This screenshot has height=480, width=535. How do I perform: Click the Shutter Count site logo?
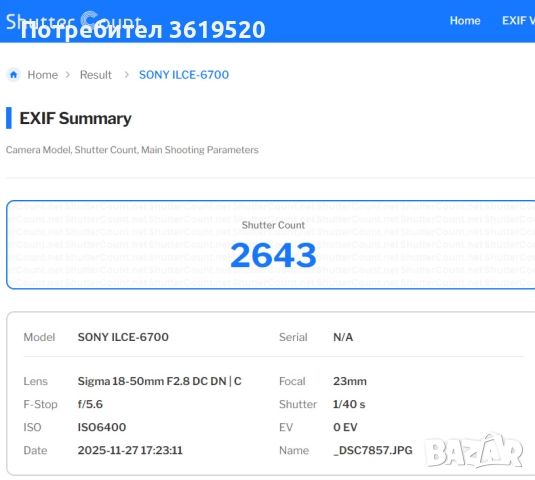pyautogui.click(x=73, y=21)
